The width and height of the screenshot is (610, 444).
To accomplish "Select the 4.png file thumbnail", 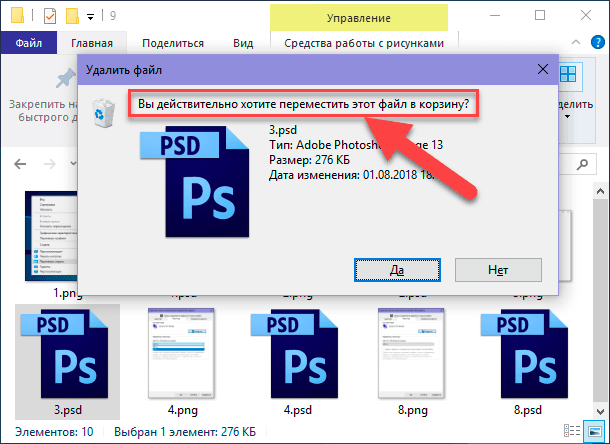I will (181, 353).
